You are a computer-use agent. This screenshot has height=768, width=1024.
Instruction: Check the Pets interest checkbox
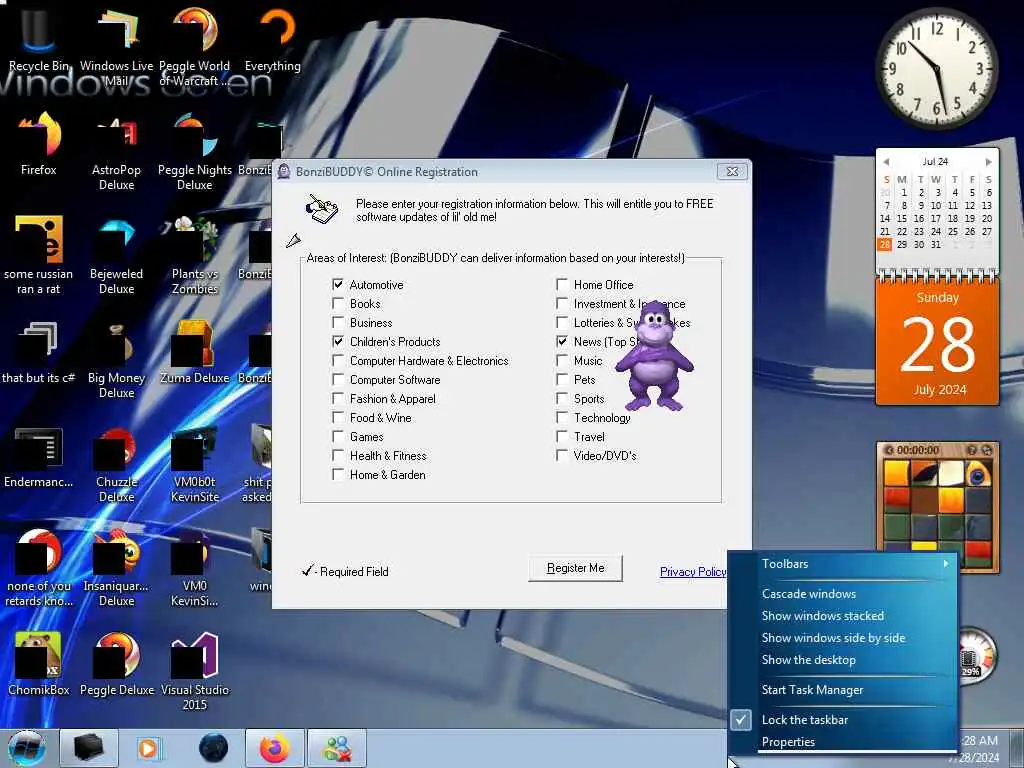[x=562, y=379]
